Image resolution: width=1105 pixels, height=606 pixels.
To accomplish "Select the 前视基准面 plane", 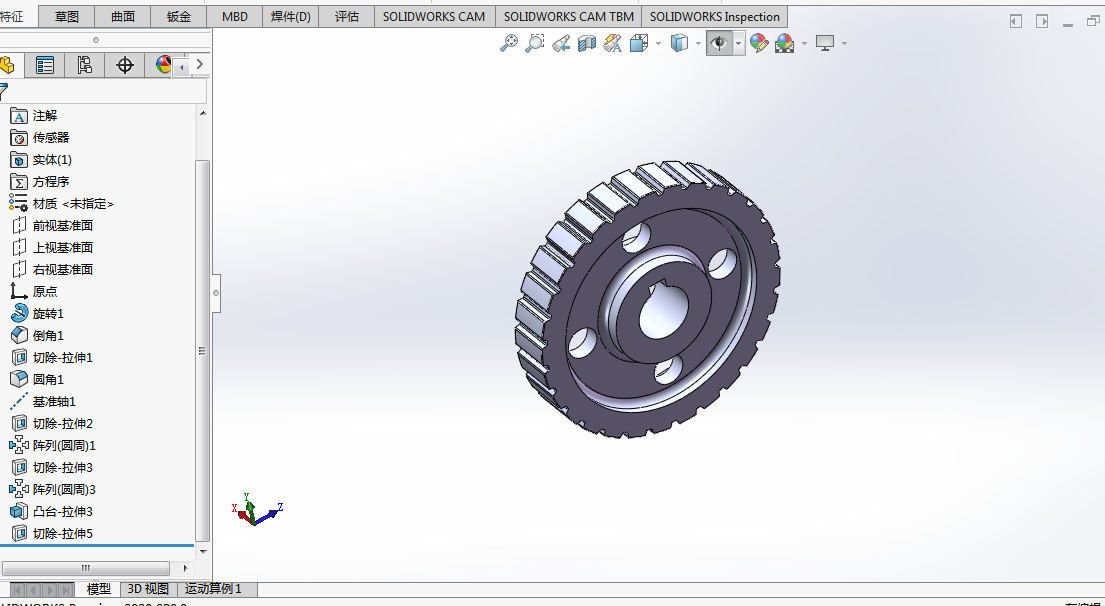I will [53, 225].
